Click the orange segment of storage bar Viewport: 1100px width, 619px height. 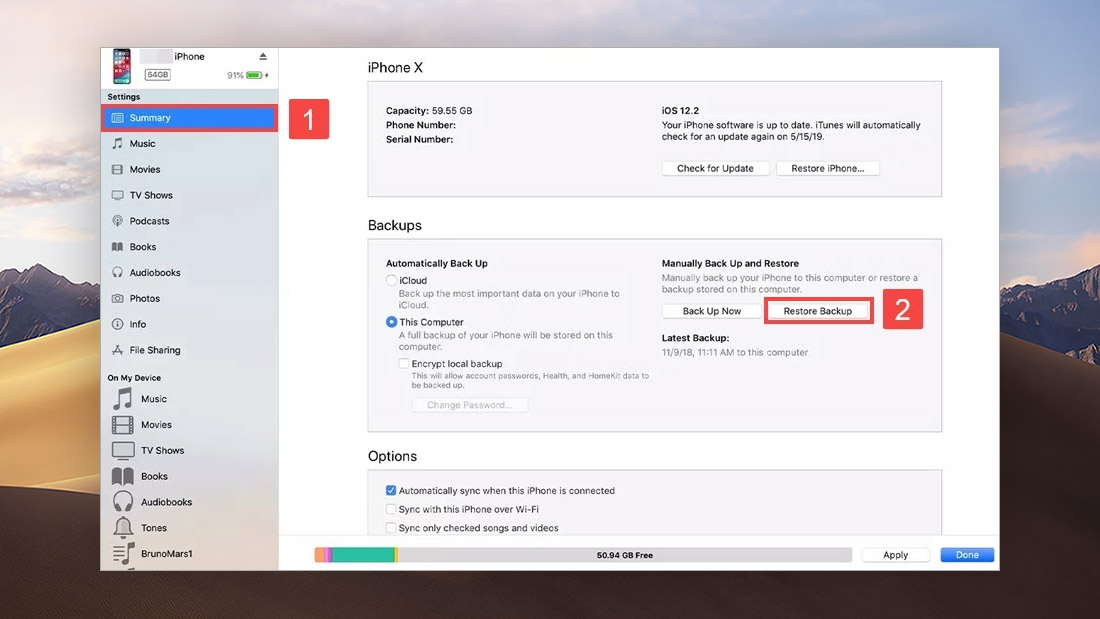[319, 554]
